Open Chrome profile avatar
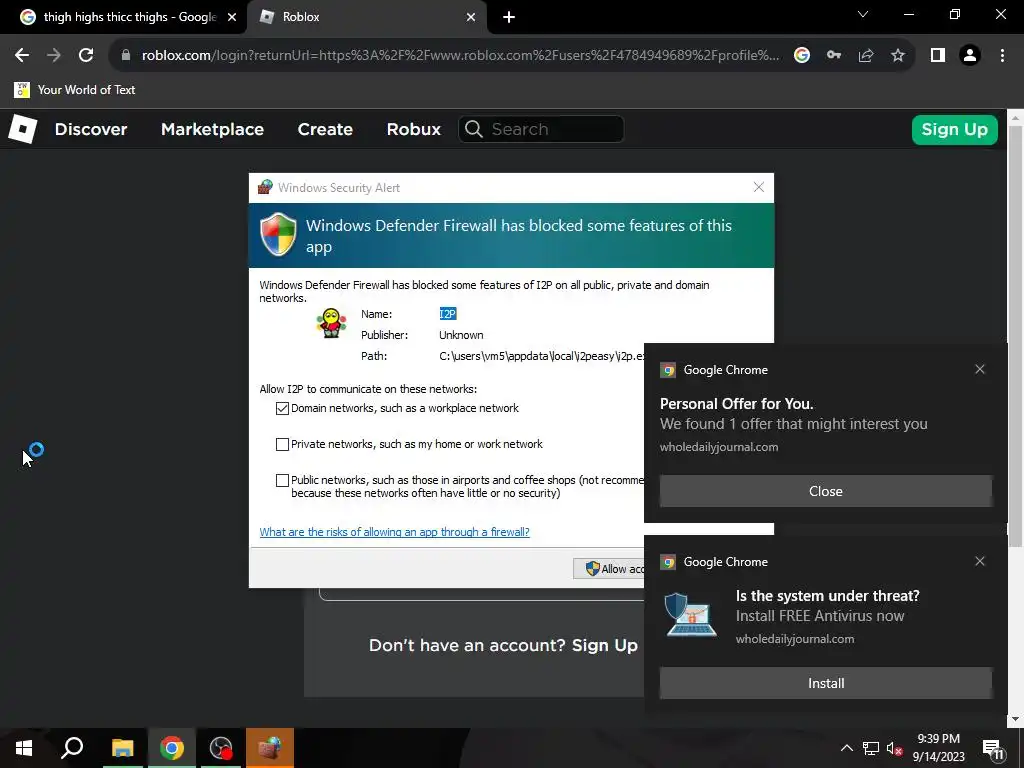 point(970,56)
